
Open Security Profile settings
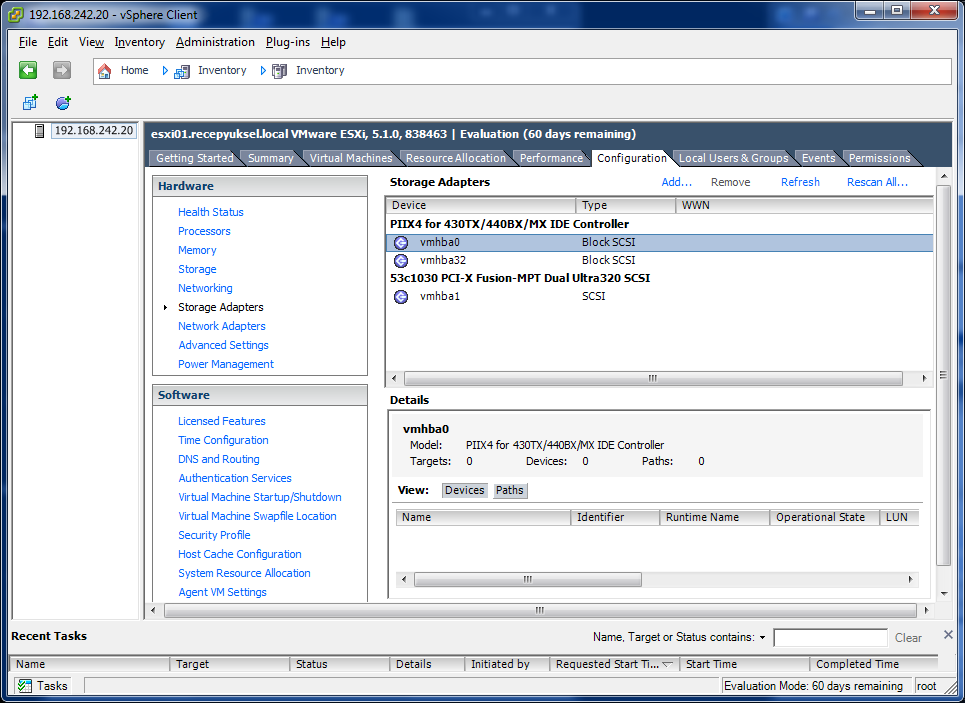click(214, 536)
